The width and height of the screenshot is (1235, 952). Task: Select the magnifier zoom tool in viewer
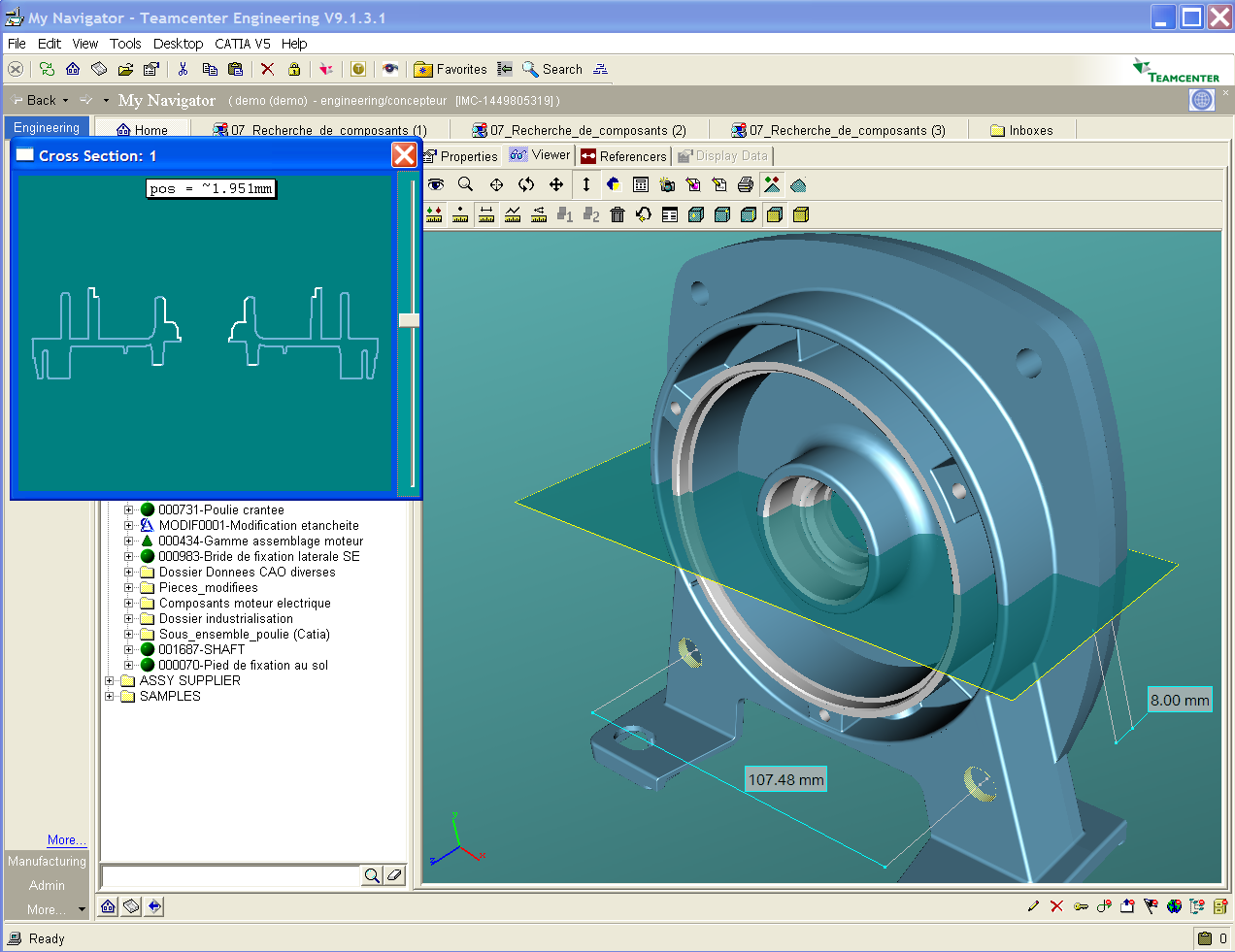[x=466, y=184]
